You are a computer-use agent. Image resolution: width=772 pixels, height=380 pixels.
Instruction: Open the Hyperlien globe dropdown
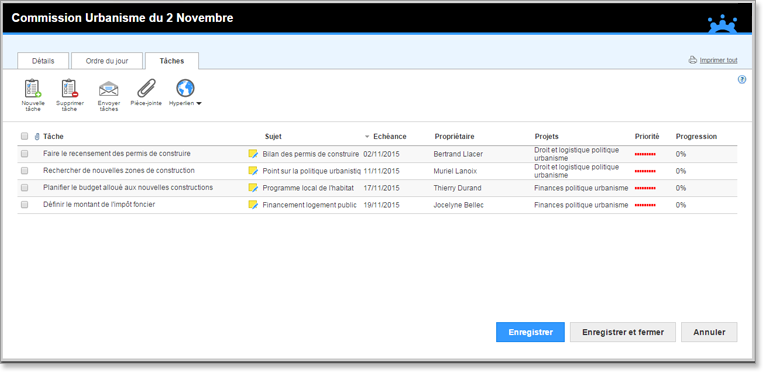pyautogui.click(x=185, y=89)
